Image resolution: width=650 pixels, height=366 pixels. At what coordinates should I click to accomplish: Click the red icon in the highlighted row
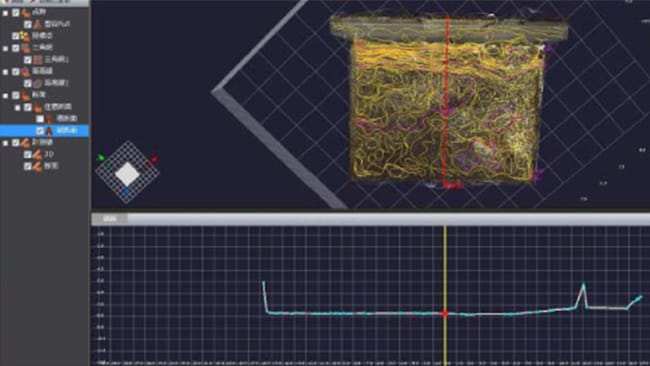click(x=49, y=131)
